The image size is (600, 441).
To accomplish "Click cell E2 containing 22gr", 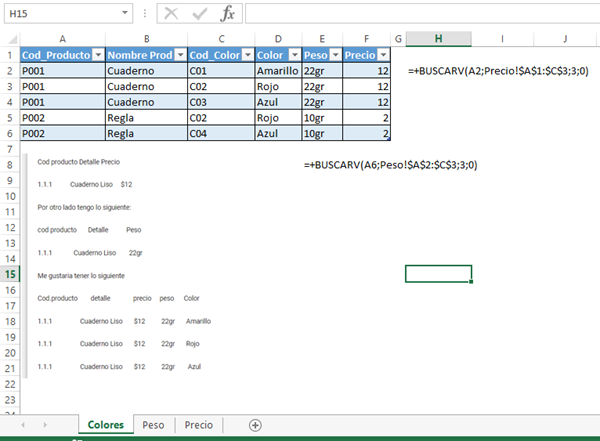I will 322,71.
